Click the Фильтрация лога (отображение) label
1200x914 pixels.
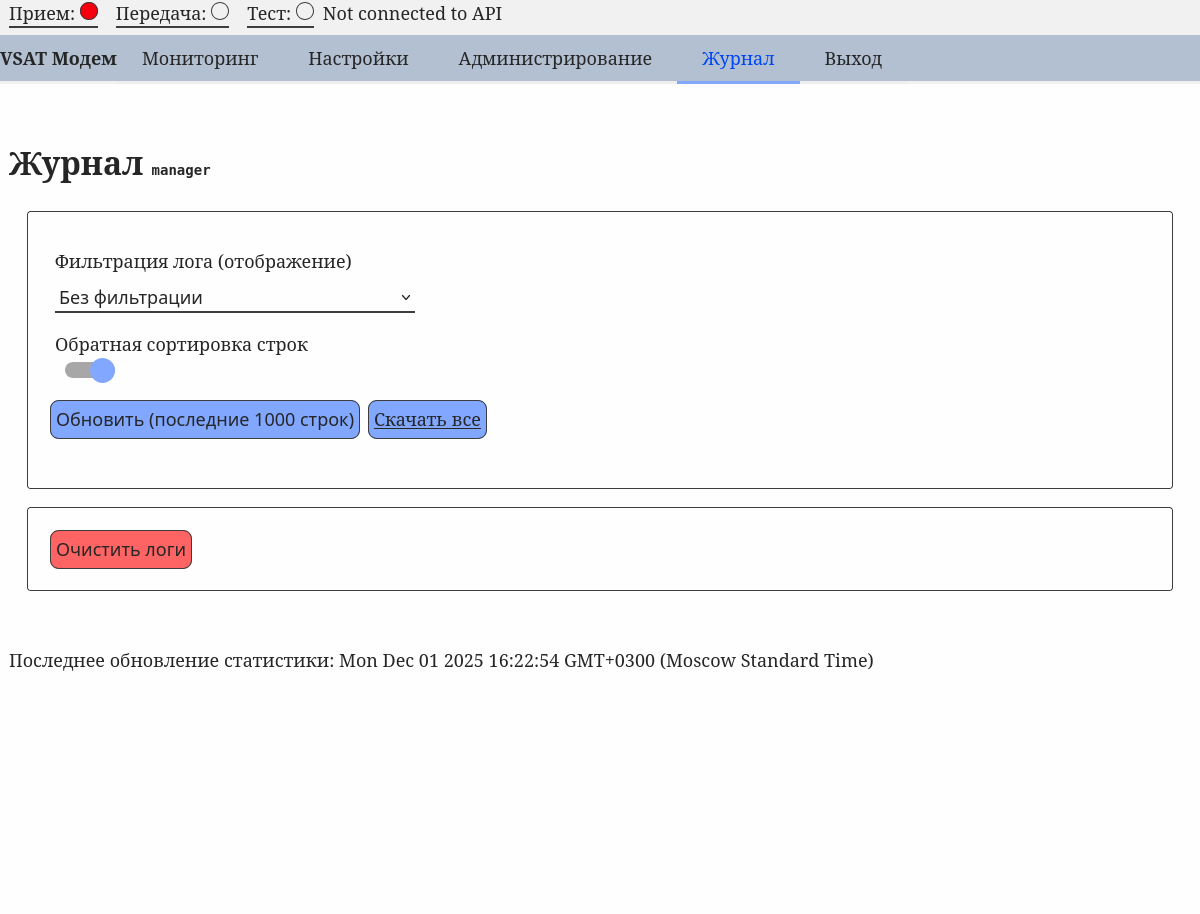click(203, 262)
